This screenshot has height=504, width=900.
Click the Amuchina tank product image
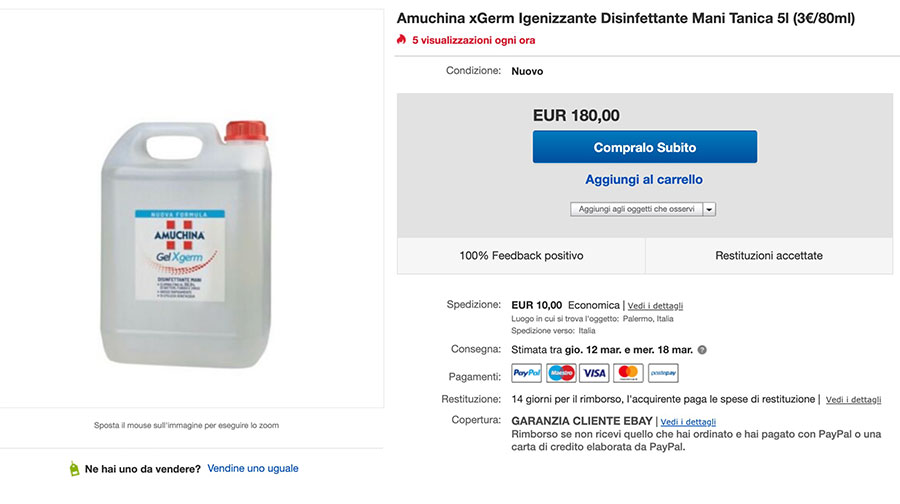pyautogui.click(x=185, y=244)
